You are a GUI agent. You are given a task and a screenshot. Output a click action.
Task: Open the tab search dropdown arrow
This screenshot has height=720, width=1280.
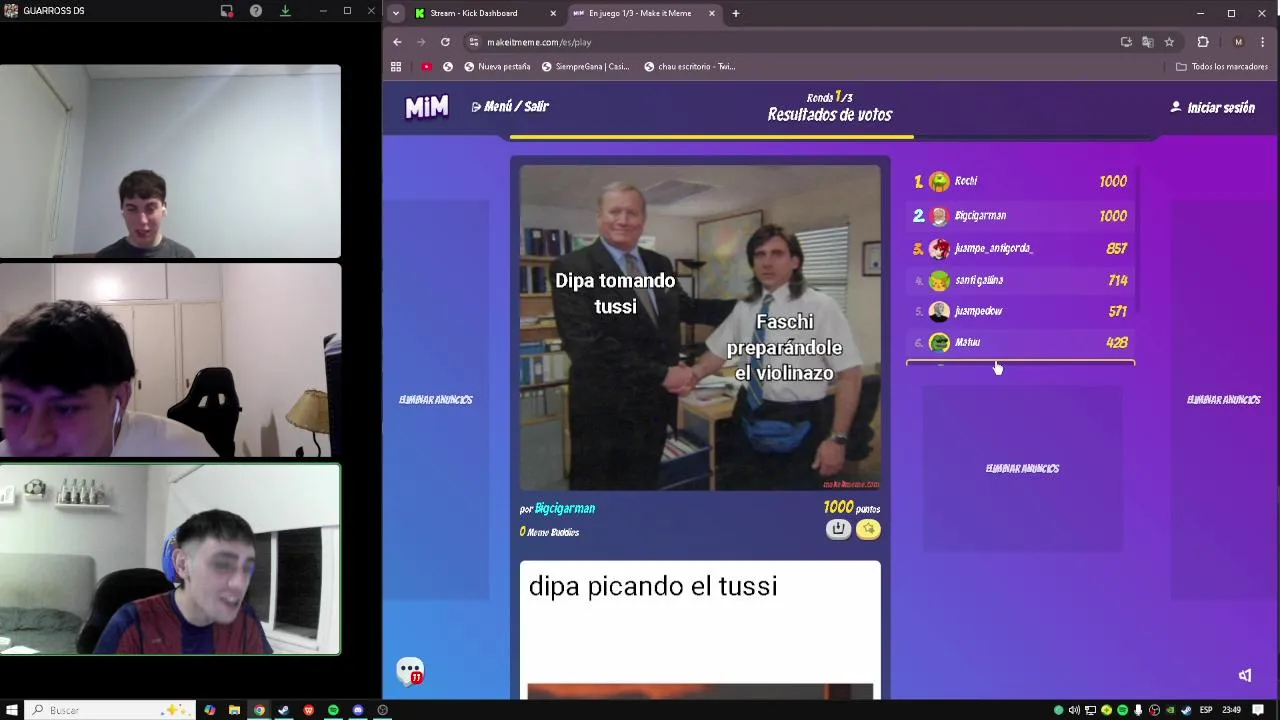coord(396,13)
